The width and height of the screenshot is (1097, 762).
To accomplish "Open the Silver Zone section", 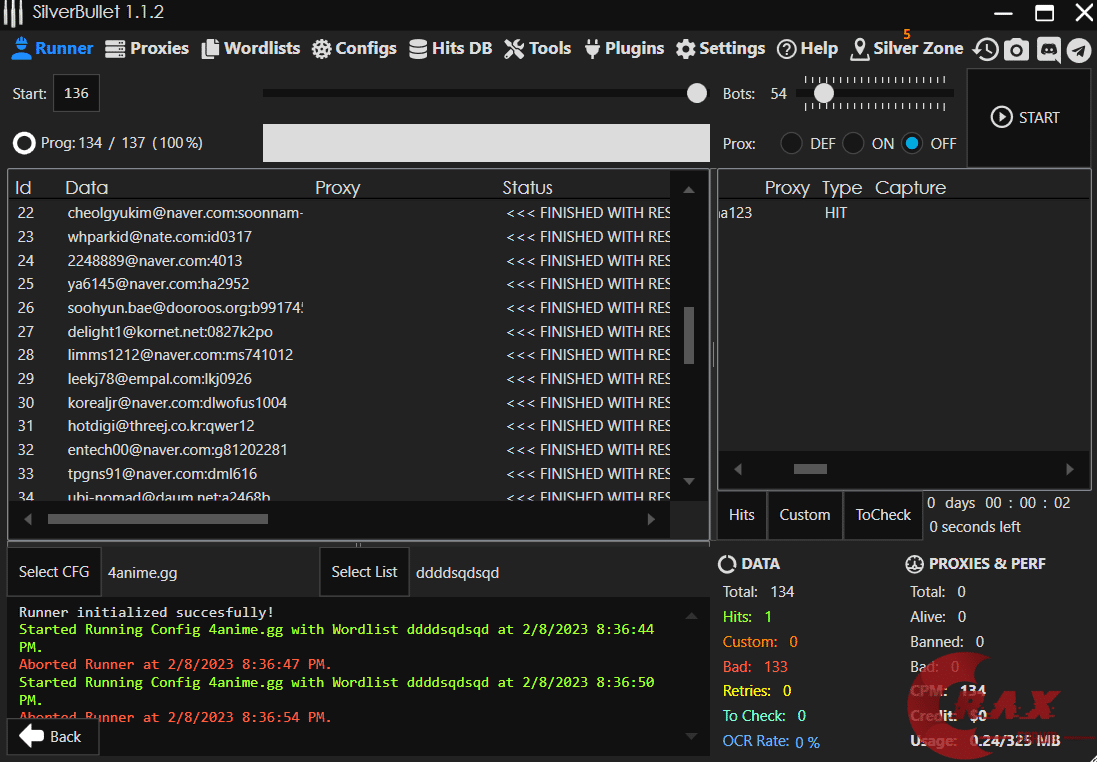I will pos(906,49).
